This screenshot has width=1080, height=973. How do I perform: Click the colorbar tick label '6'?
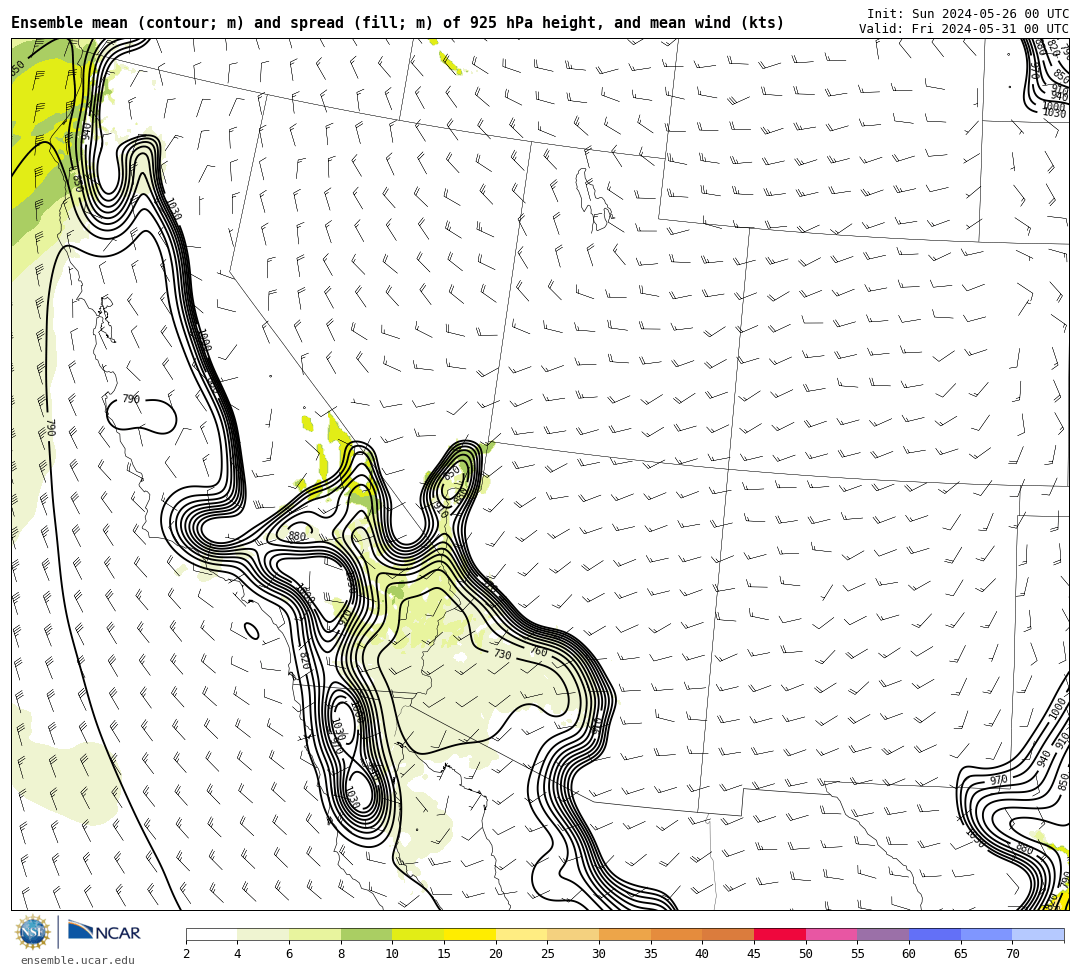tap(289, 954)
